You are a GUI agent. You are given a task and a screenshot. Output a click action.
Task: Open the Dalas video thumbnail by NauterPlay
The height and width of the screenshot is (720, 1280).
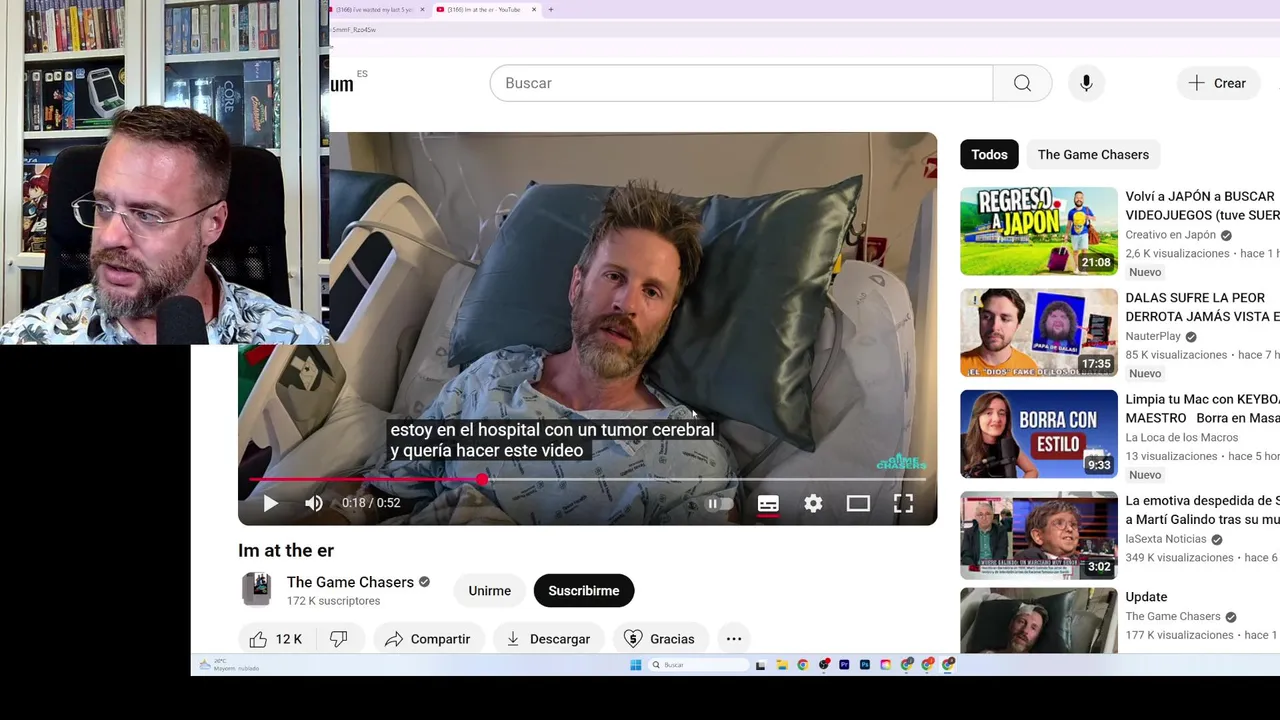pos(1039,332)
